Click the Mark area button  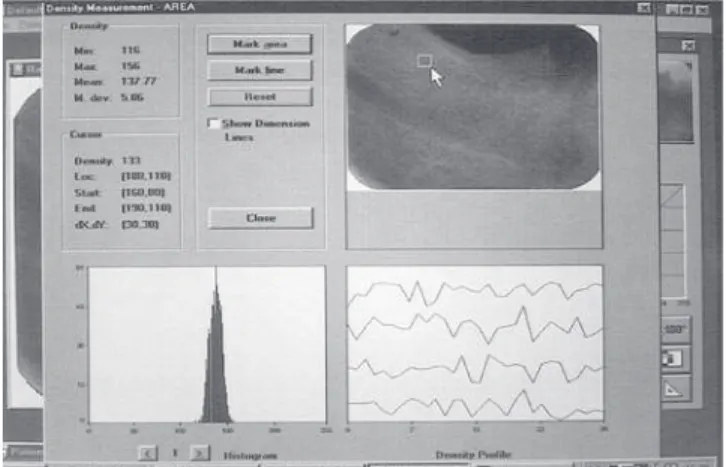point(260,44)
